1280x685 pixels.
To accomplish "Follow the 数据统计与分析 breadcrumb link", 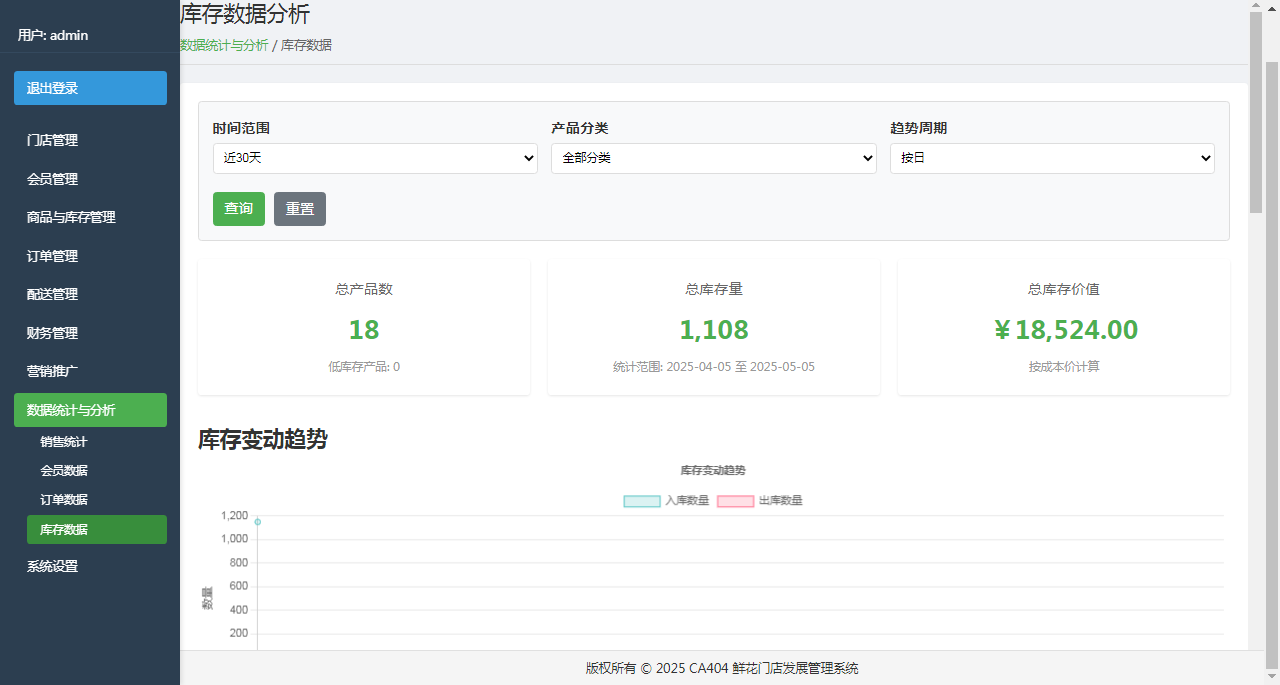I will 224,45.
